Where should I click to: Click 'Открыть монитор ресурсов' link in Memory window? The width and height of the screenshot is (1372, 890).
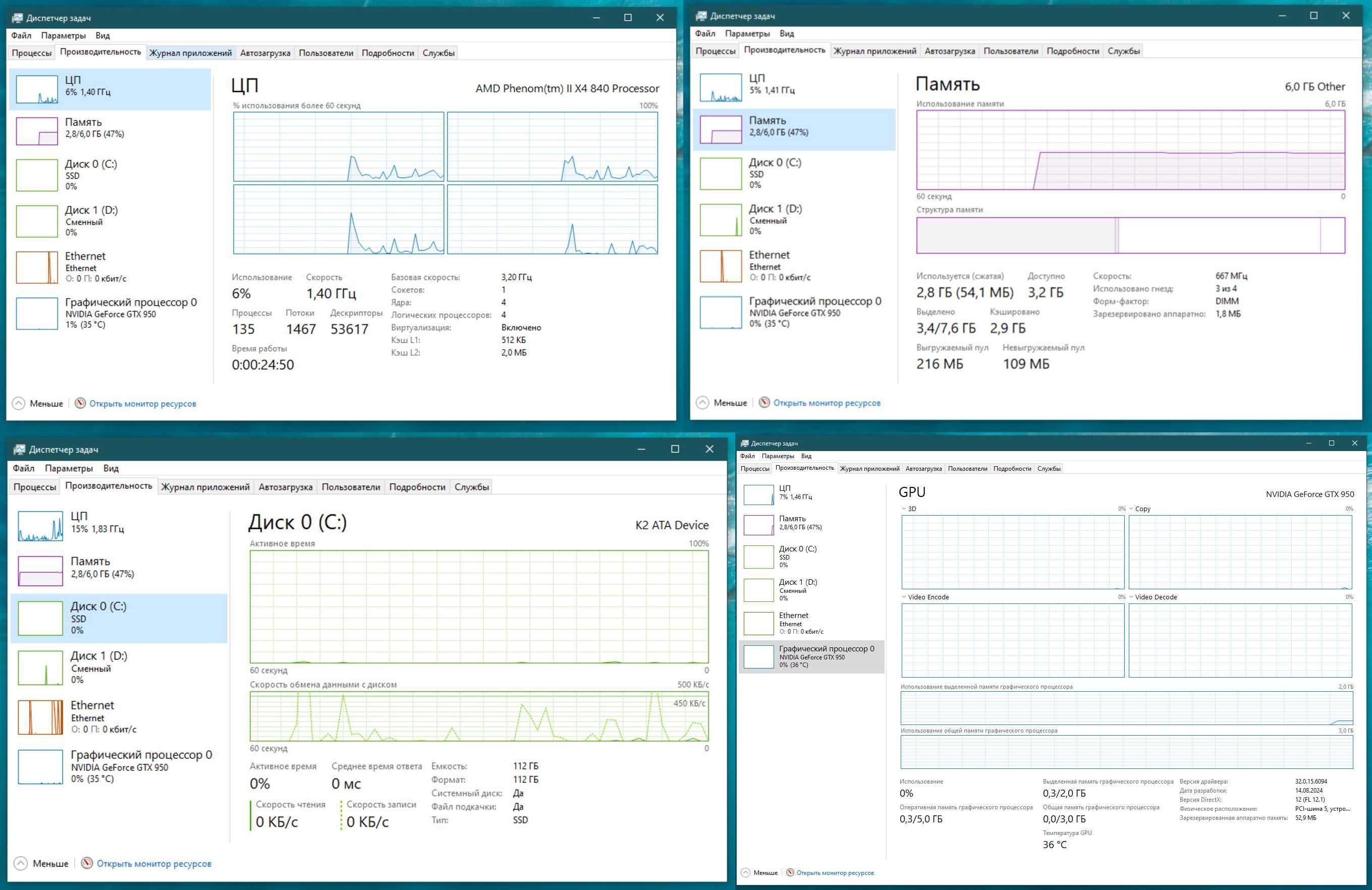[x=827, y=403]
